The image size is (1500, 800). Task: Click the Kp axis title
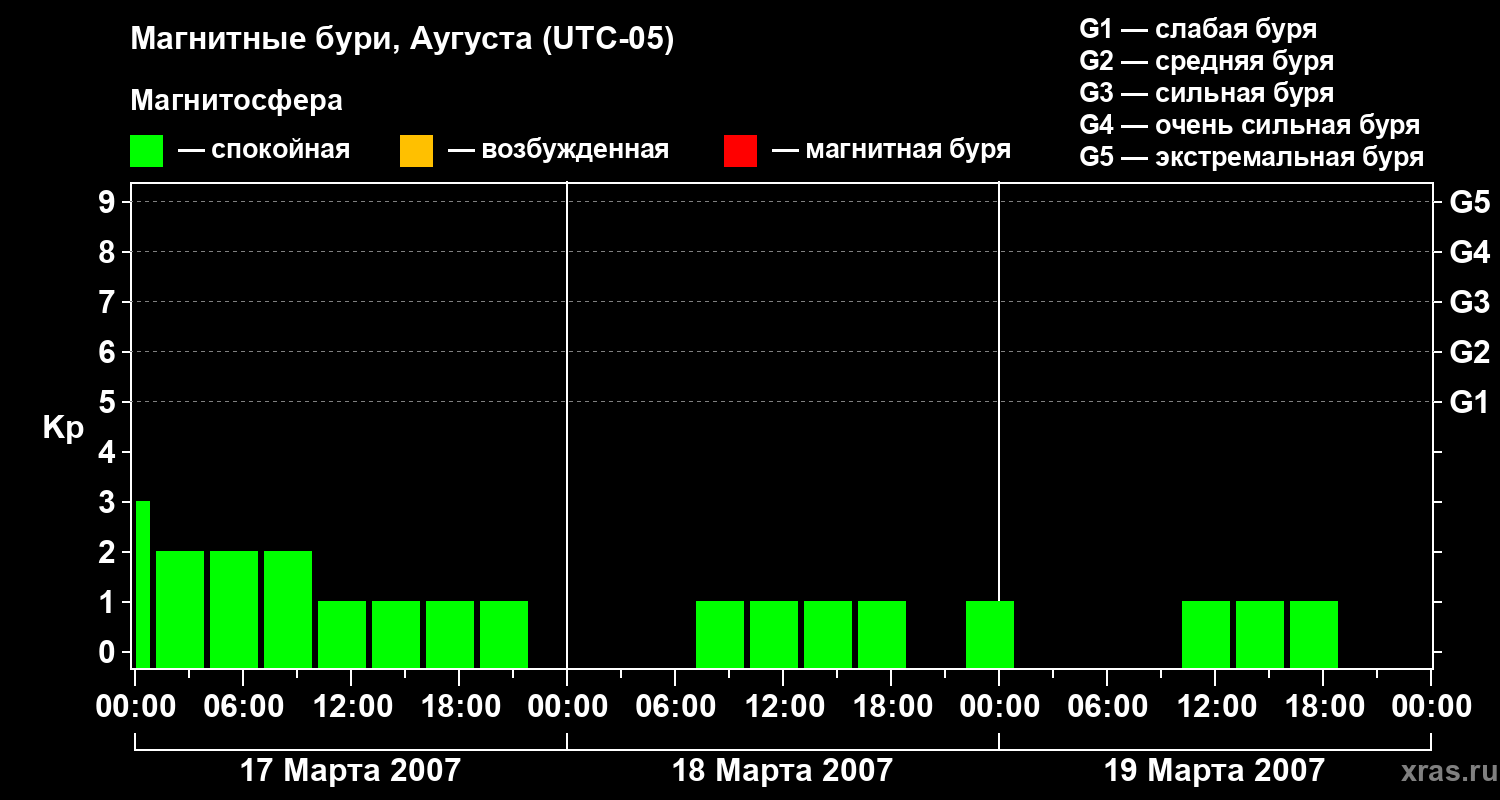[x=63, y=429]
